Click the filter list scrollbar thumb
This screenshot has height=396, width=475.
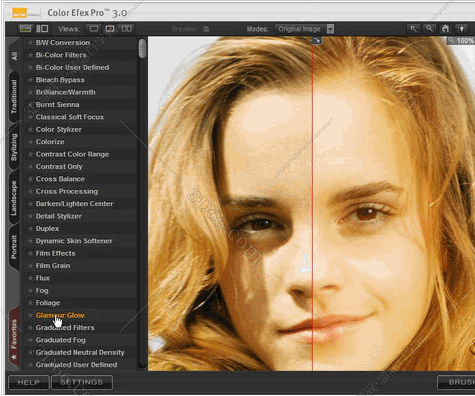(142, 48)
